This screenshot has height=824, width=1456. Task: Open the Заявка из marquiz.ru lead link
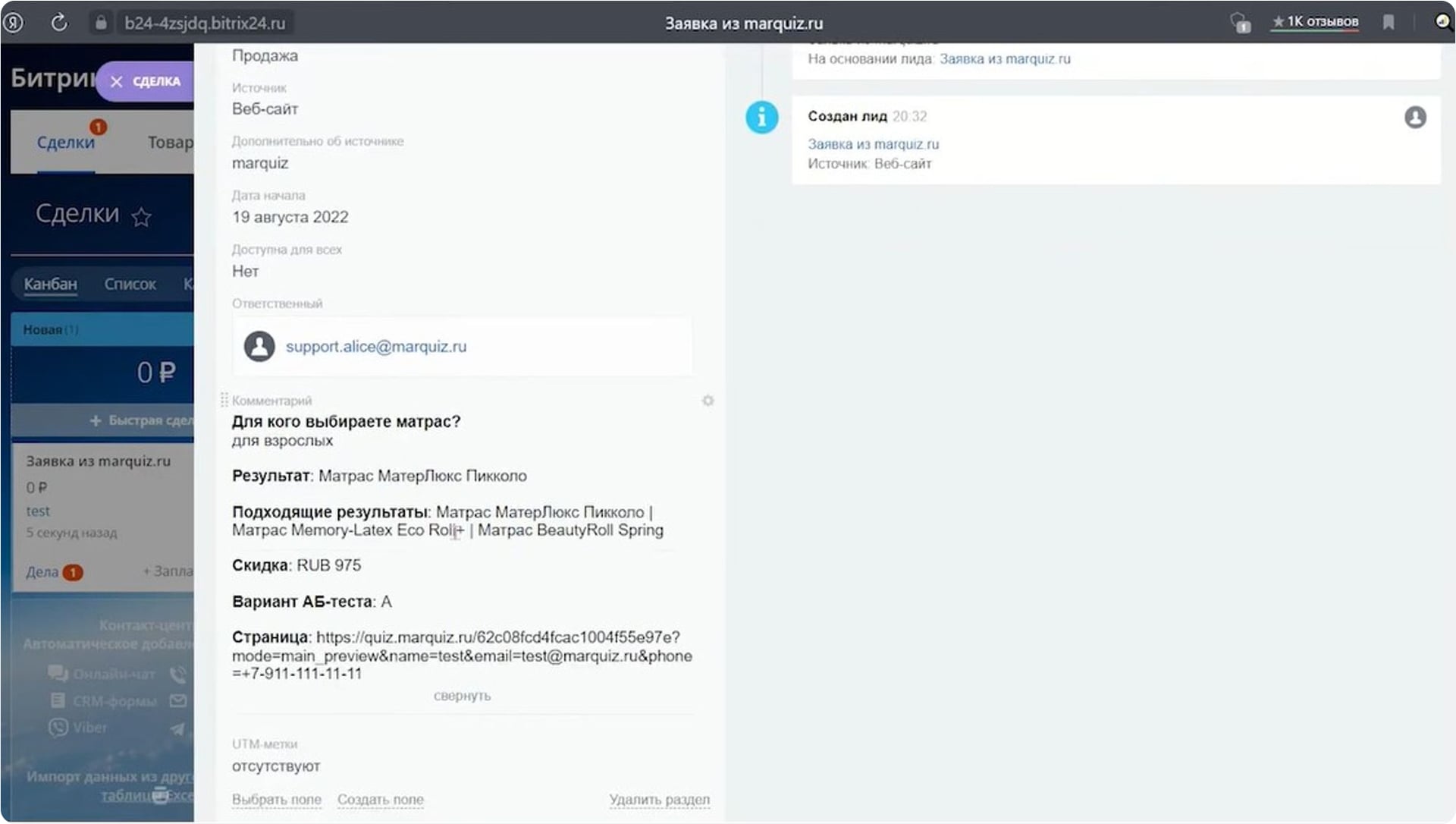(x=874, y=143)
